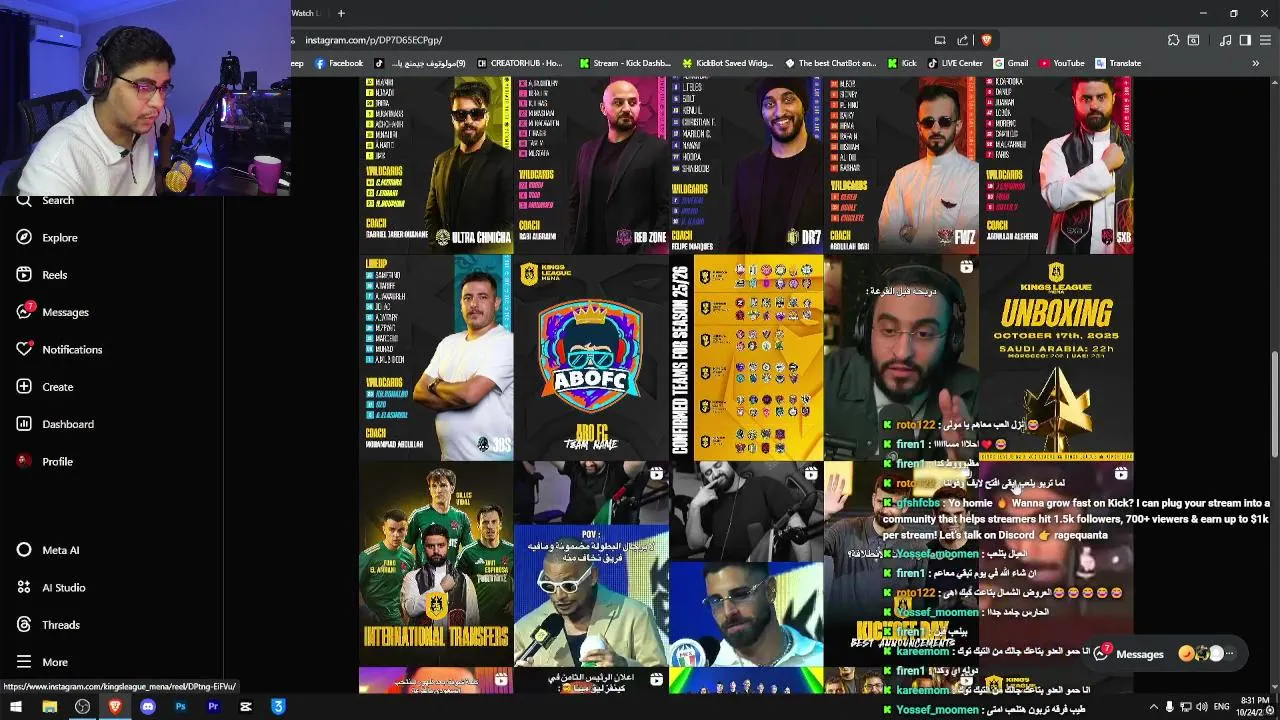Open Windows Start menu
Screen dimensions: 1280x720
16,706
